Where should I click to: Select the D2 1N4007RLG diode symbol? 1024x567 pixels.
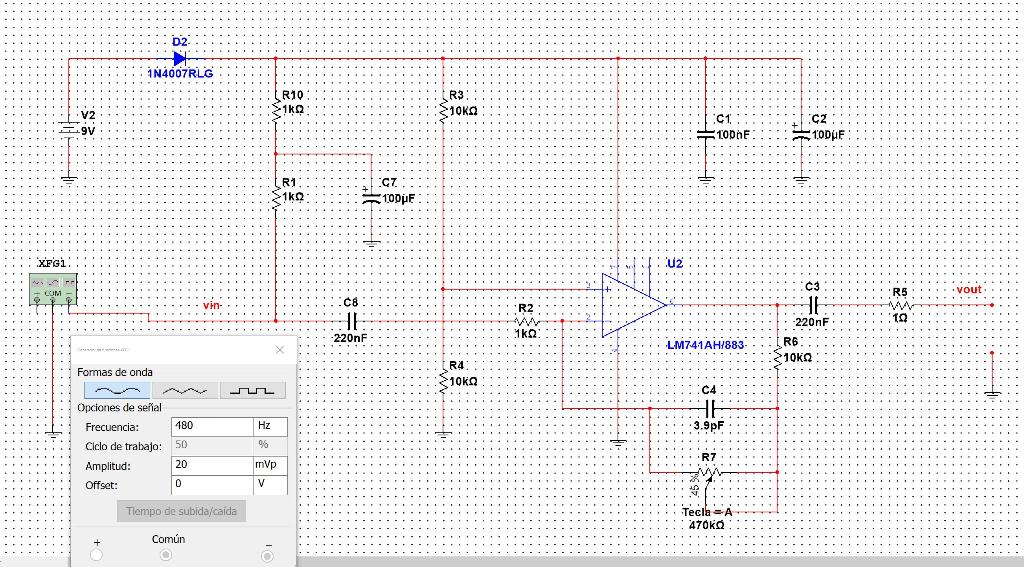click(180, 59)
